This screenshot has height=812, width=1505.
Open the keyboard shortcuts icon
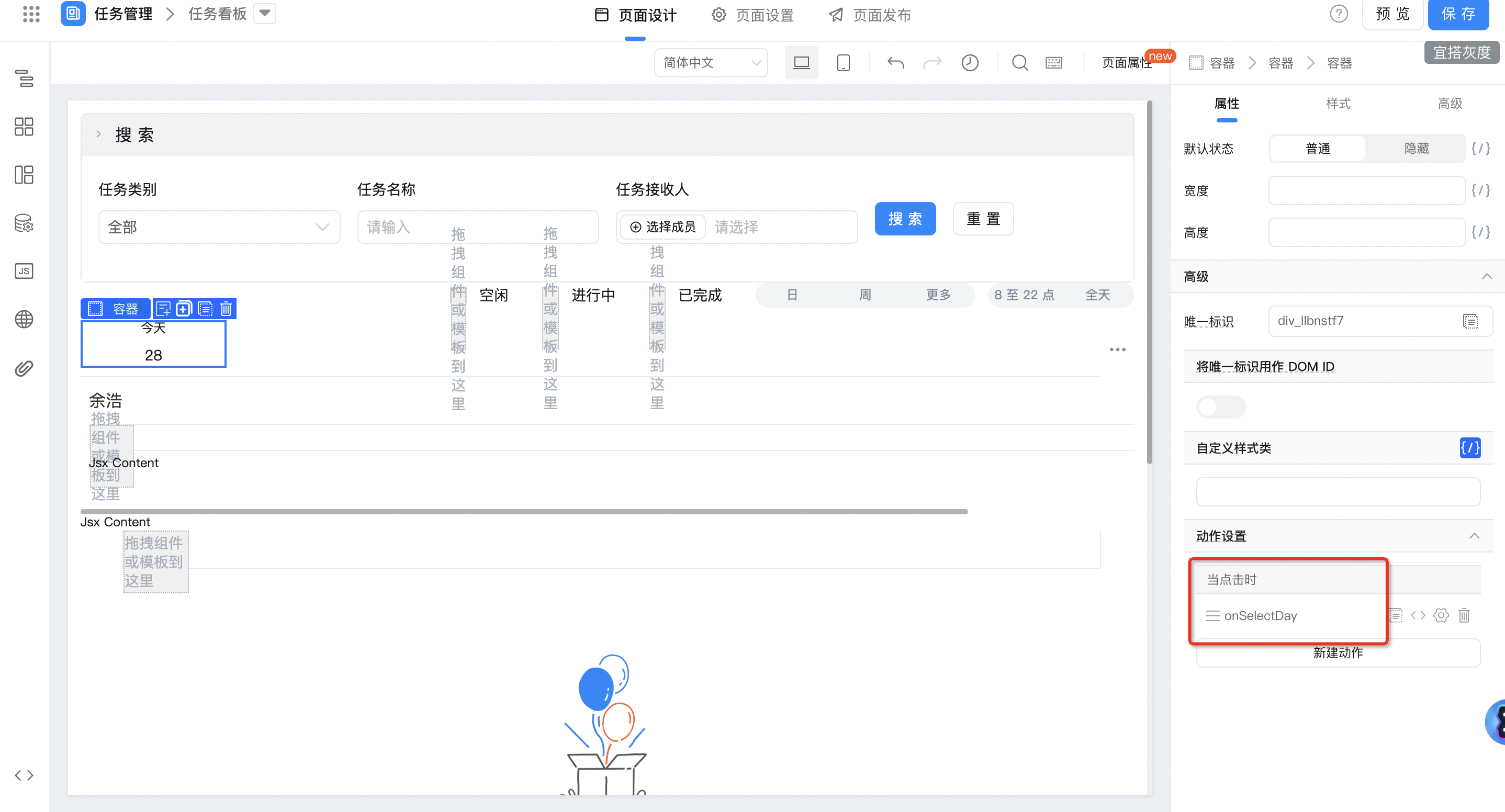[1054, 62]
